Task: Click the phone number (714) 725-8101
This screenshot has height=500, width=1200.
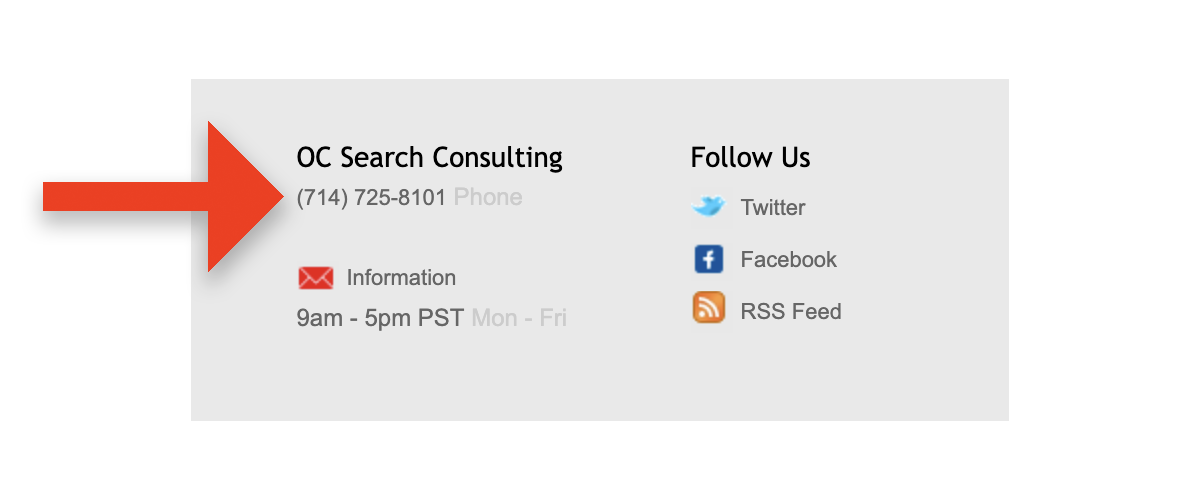Action: coord(371,198)
